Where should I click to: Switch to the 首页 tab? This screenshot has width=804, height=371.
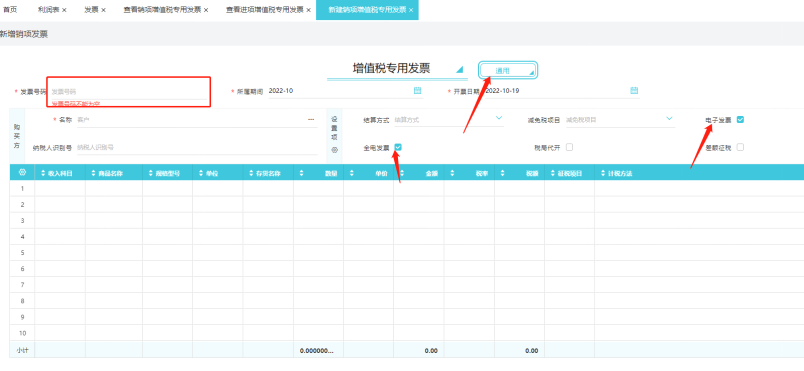click(10, 10)
